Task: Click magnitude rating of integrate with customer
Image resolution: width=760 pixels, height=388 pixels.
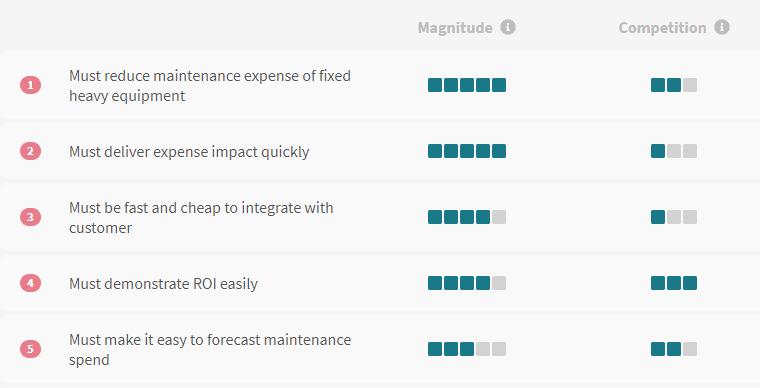Action: click(x=467, y=217)
